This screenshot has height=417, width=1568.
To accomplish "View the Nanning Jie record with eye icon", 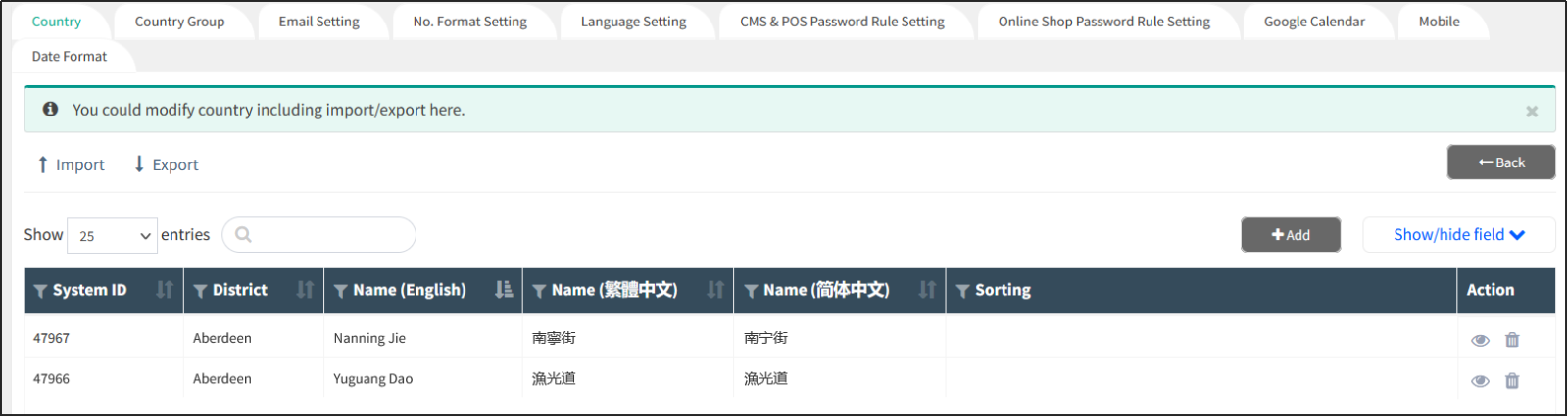I will (1480, 341).
